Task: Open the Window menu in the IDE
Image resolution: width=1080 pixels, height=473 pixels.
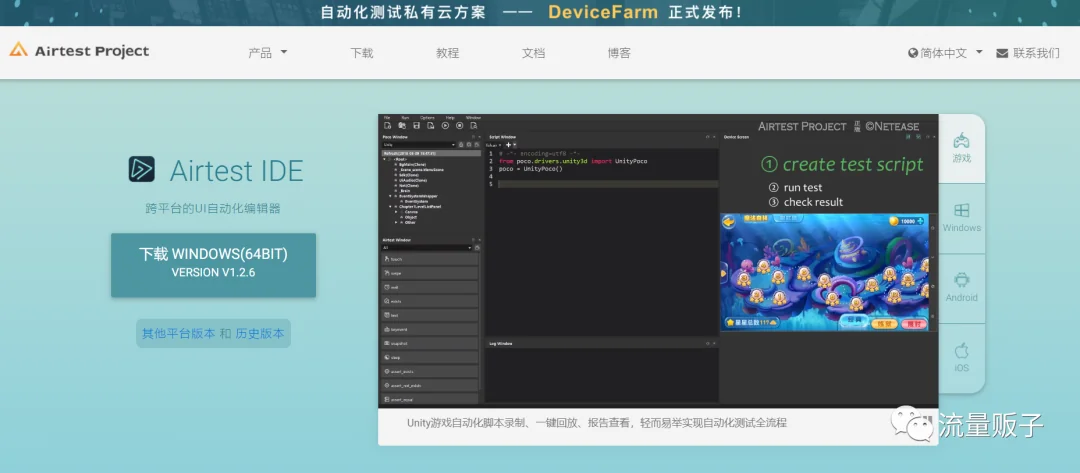Action: pyautogui.click(x=473, y=118)
